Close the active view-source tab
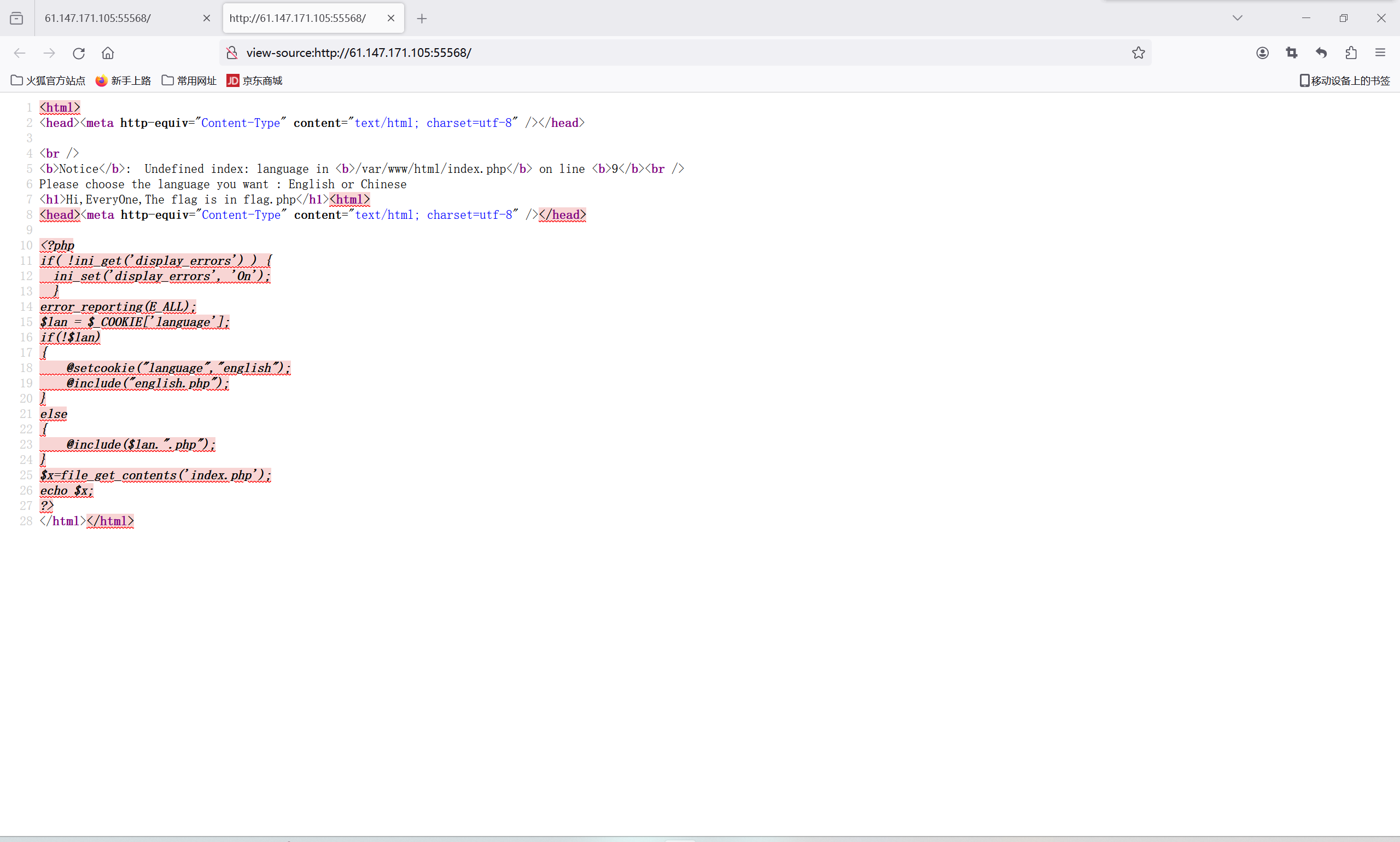 (x=390, y=18)
